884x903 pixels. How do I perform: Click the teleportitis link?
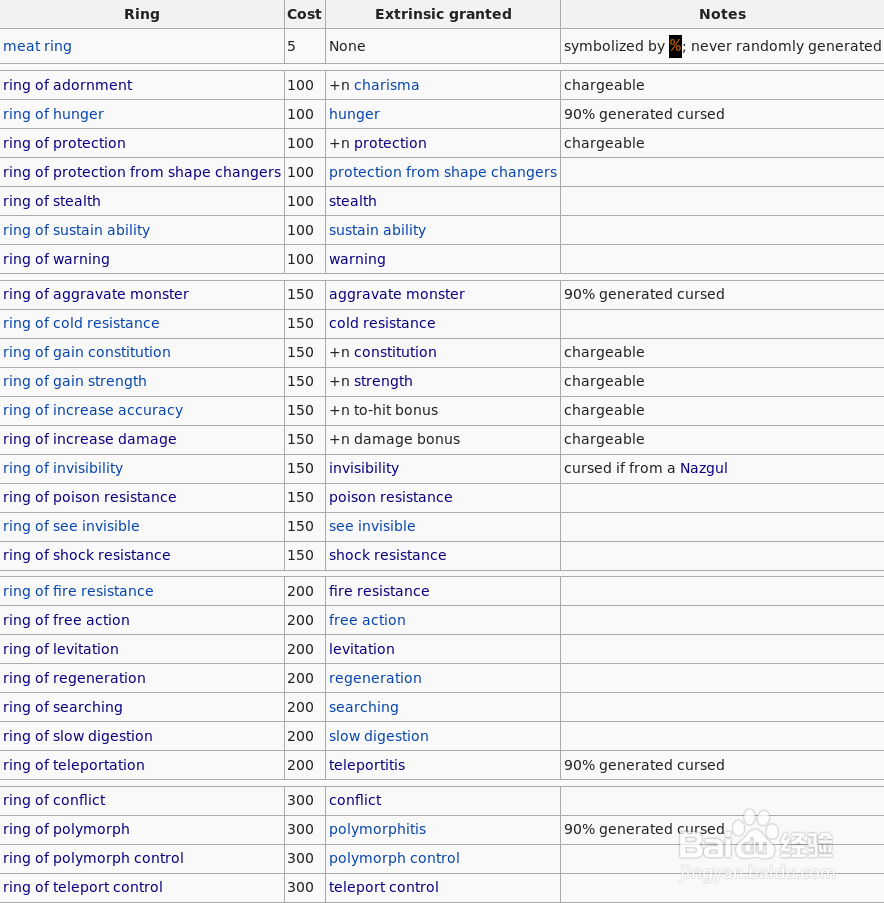(367, 765)
